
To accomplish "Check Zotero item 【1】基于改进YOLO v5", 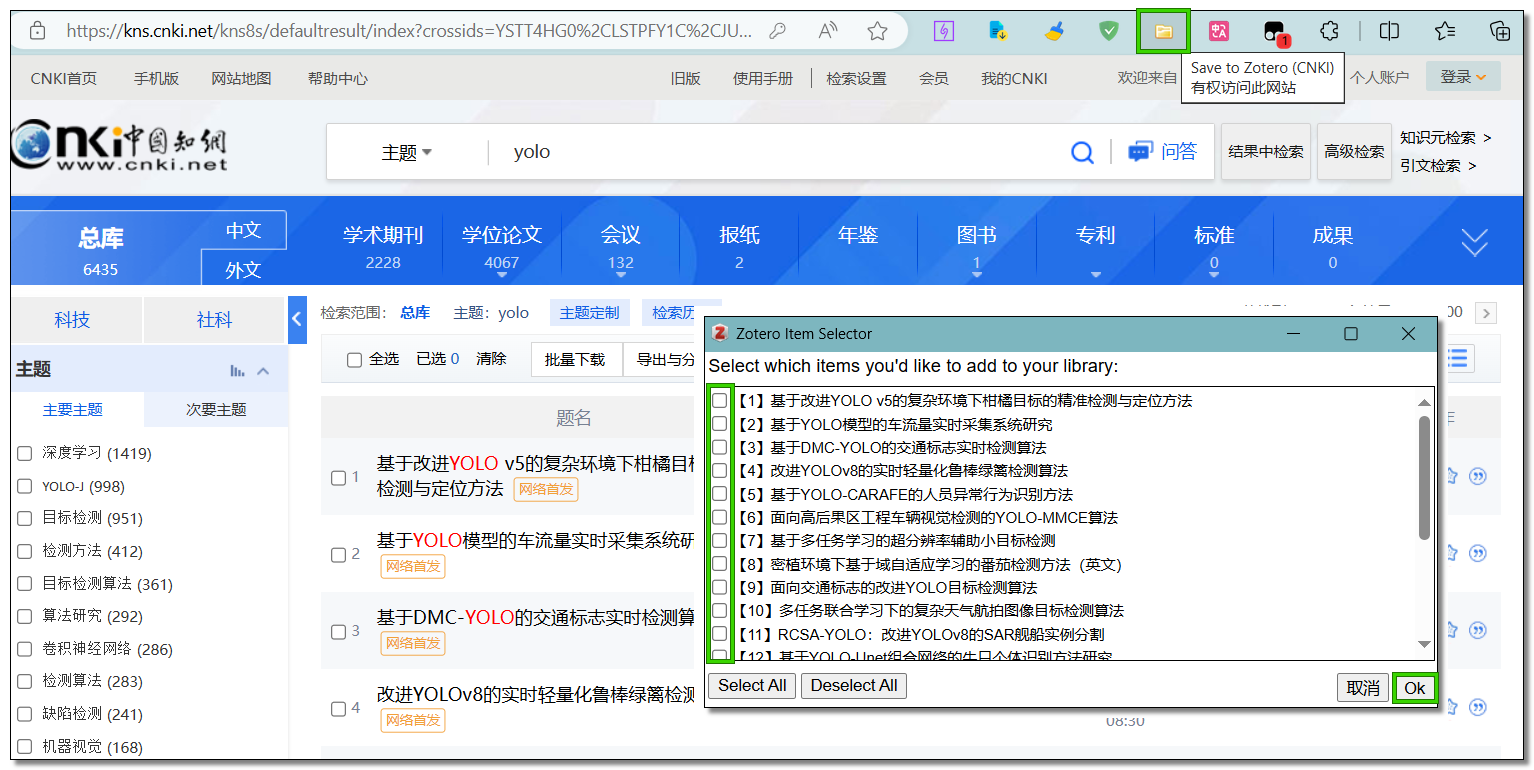I will (719, 400).
